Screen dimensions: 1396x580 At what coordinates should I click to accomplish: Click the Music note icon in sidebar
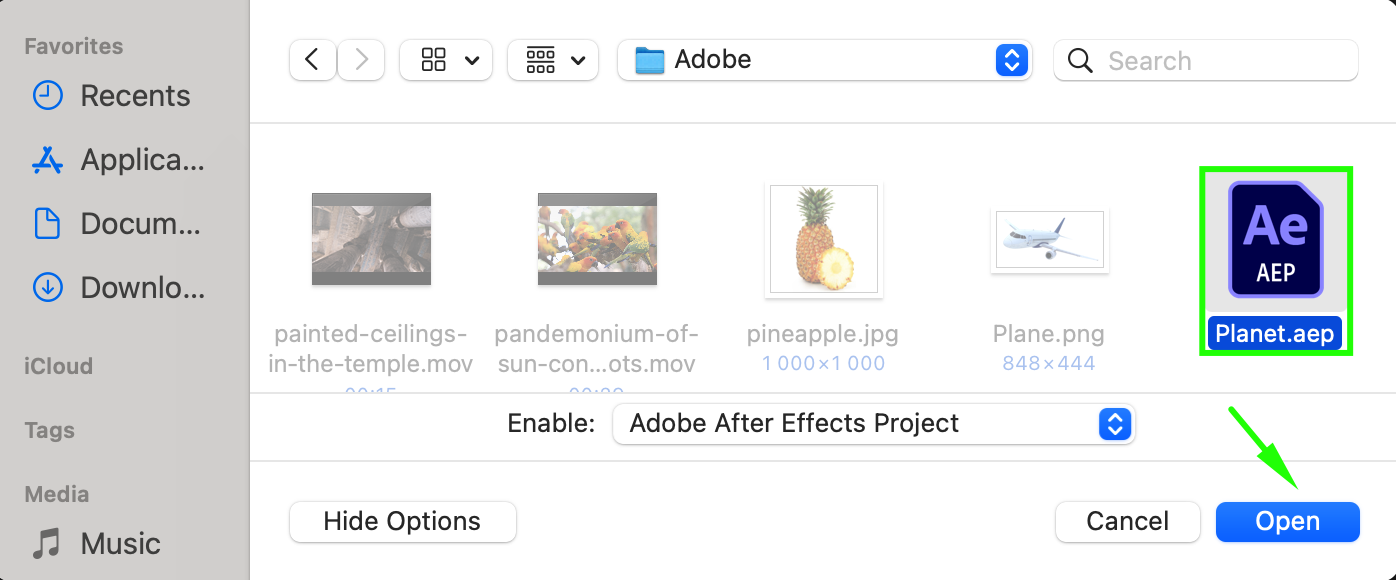tap(47, 544)
